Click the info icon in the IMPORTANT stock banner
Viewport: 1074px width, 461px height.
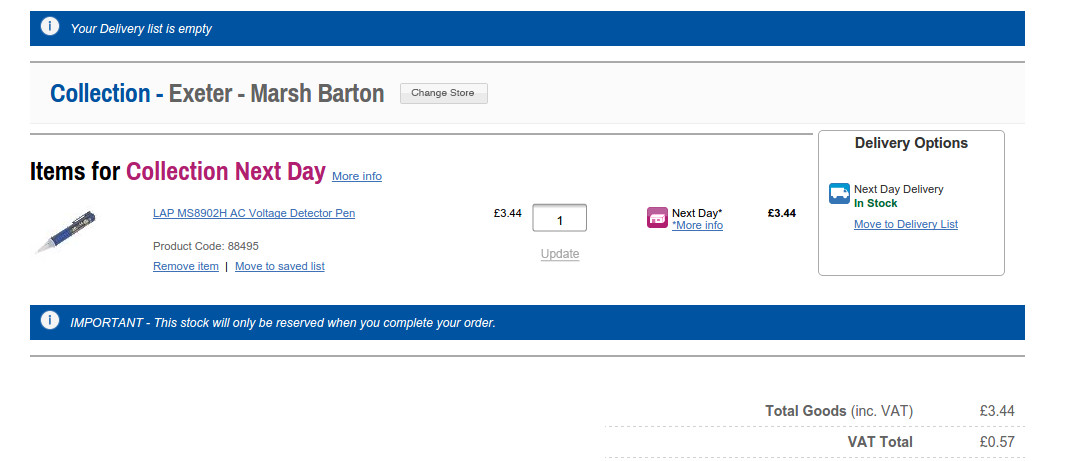coord(50,321)
